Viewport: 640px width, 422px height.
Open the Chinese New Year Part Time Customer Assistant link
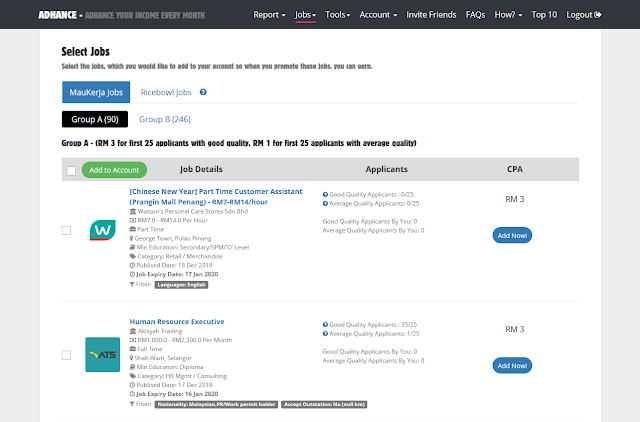[x=216, y=197]
